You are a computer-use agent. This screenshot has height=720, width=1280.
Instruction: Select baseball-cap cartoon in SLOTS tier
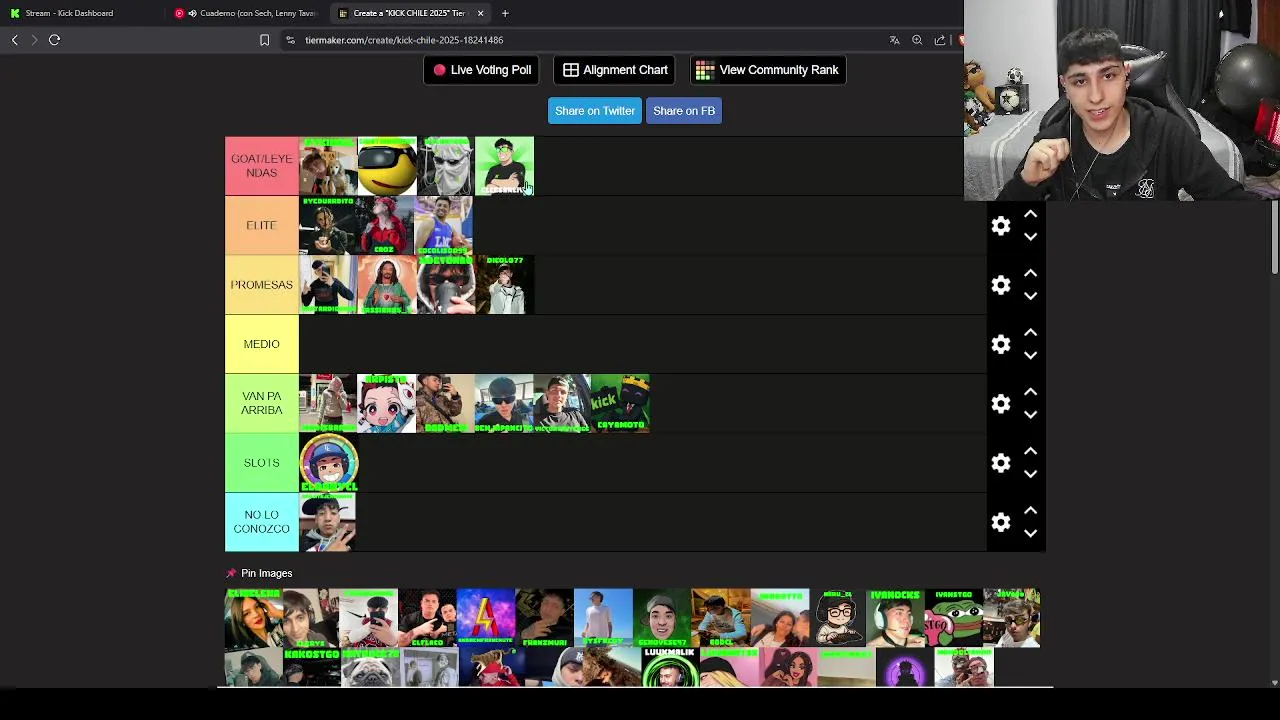[x=329, y=463]
